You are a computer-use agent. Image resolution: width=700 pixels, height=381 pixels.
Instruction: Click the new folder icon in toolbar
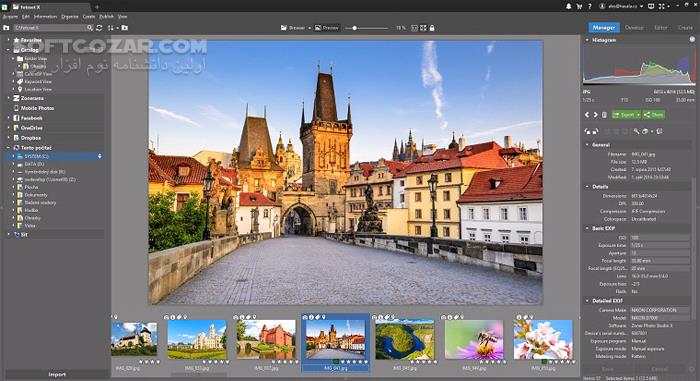[125, 28]
